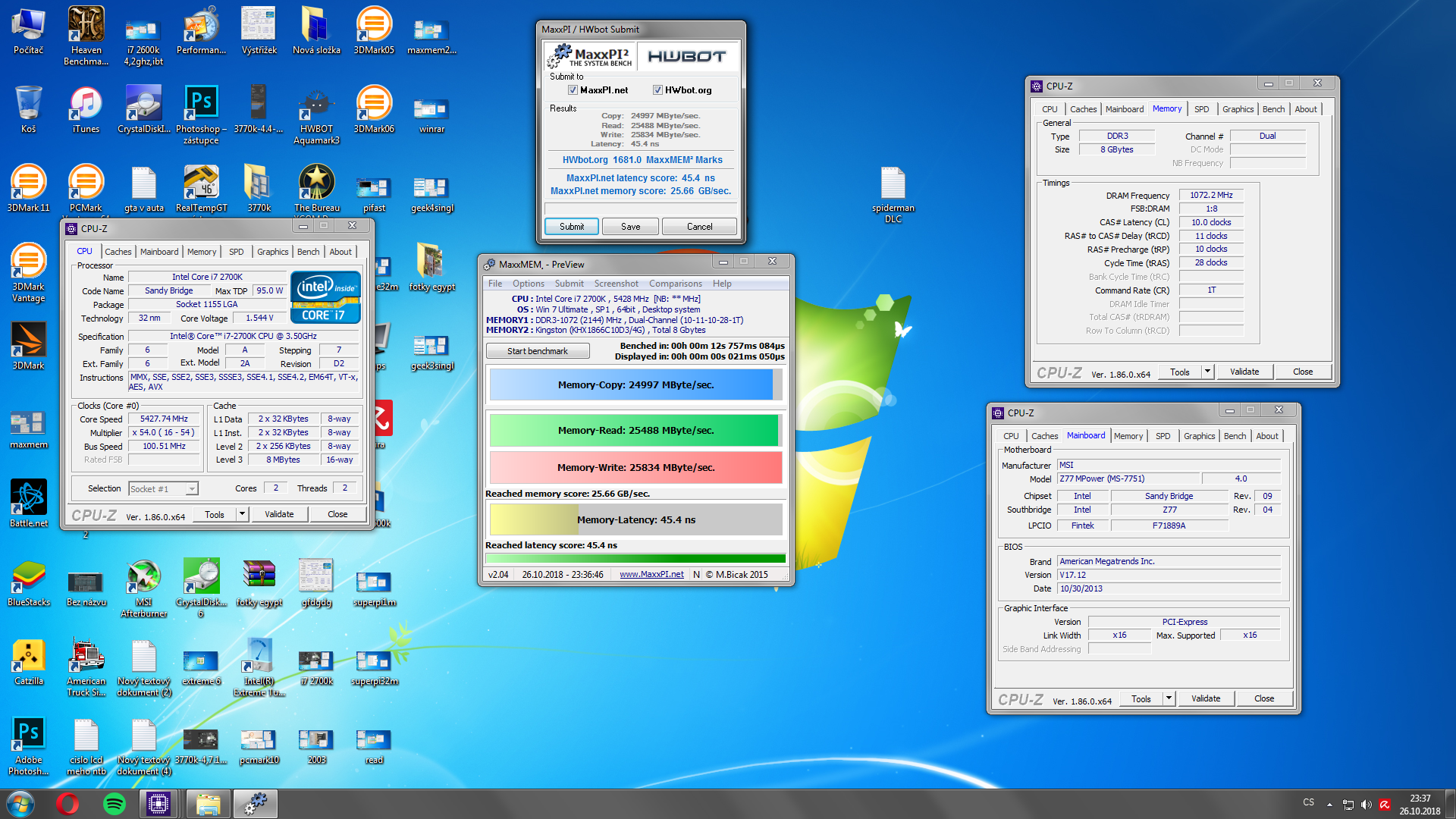Expand Tools dropdown arrow in processor CPU-Z
The image size is (1456, 819).
(x=242, y=514)
